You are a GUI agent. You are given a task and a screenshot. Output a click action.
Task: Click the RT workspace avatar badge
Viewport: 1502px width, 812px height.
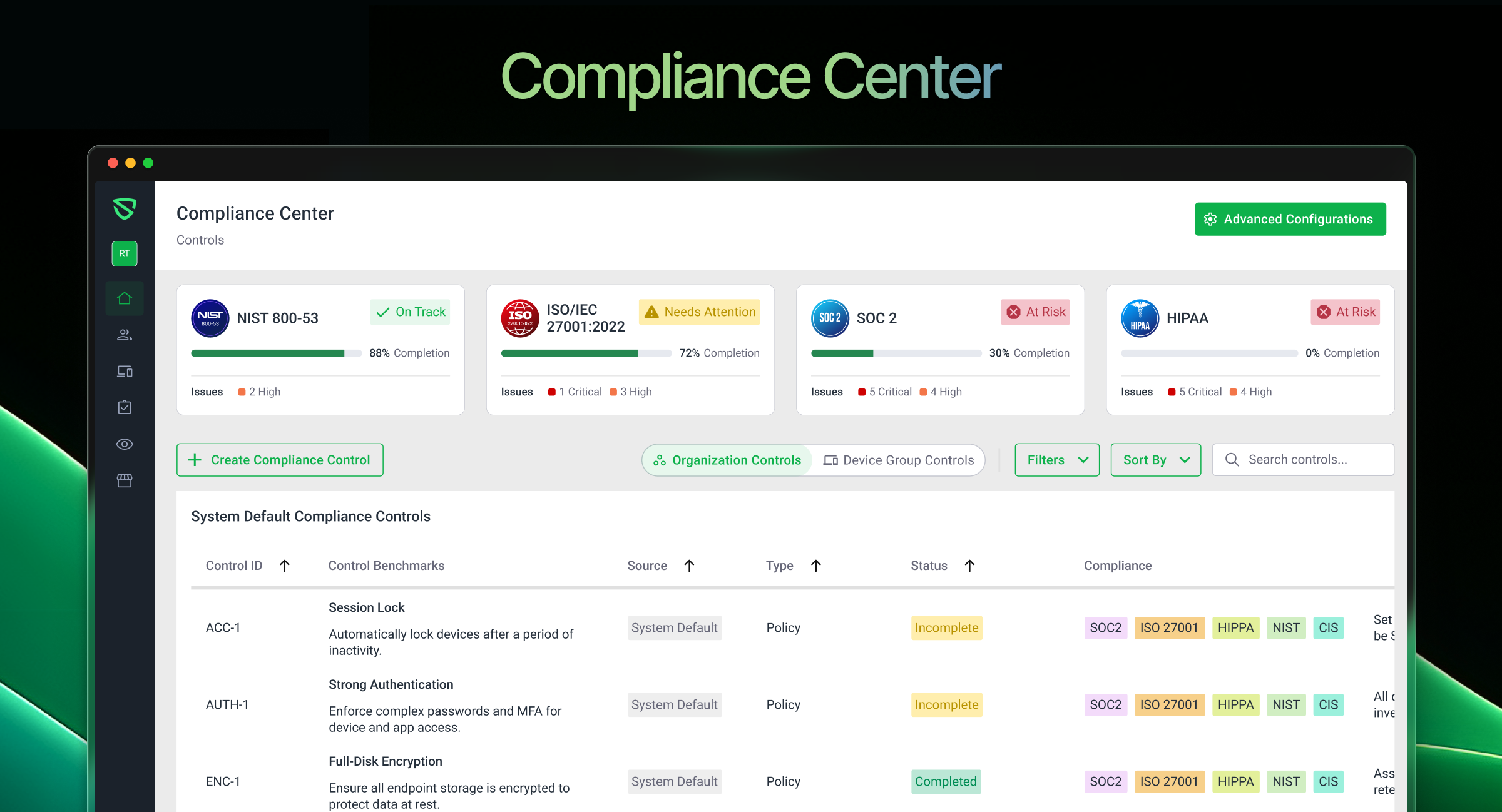pos(125,253)
